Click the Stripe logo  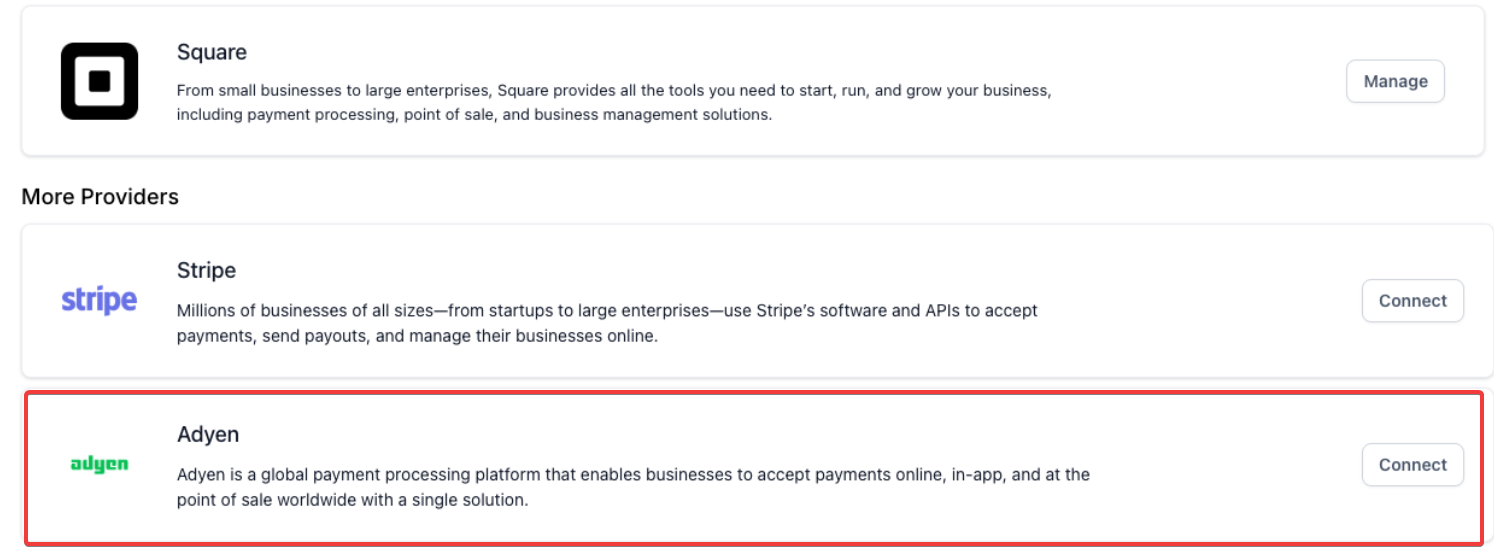click(99, 300)
